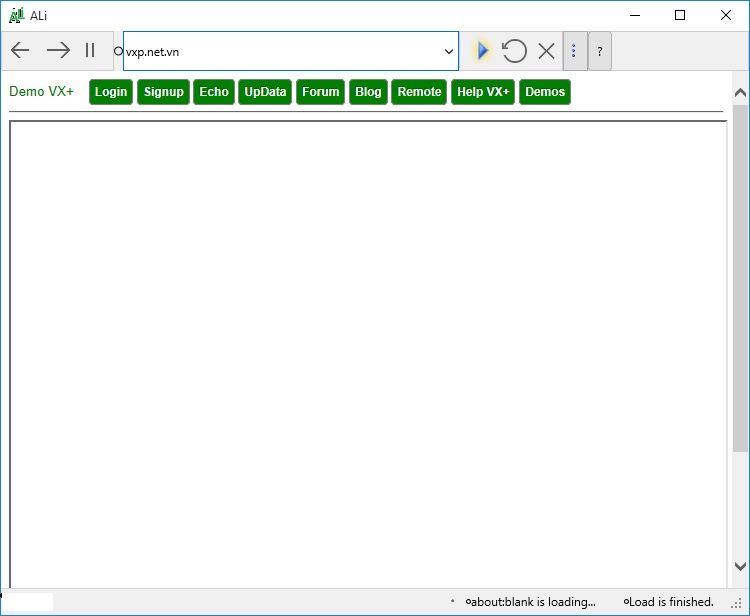The height and width of the screenshot is (616, 750).
Task: Open Help VX+ page
Action: [x=483, y=92]
